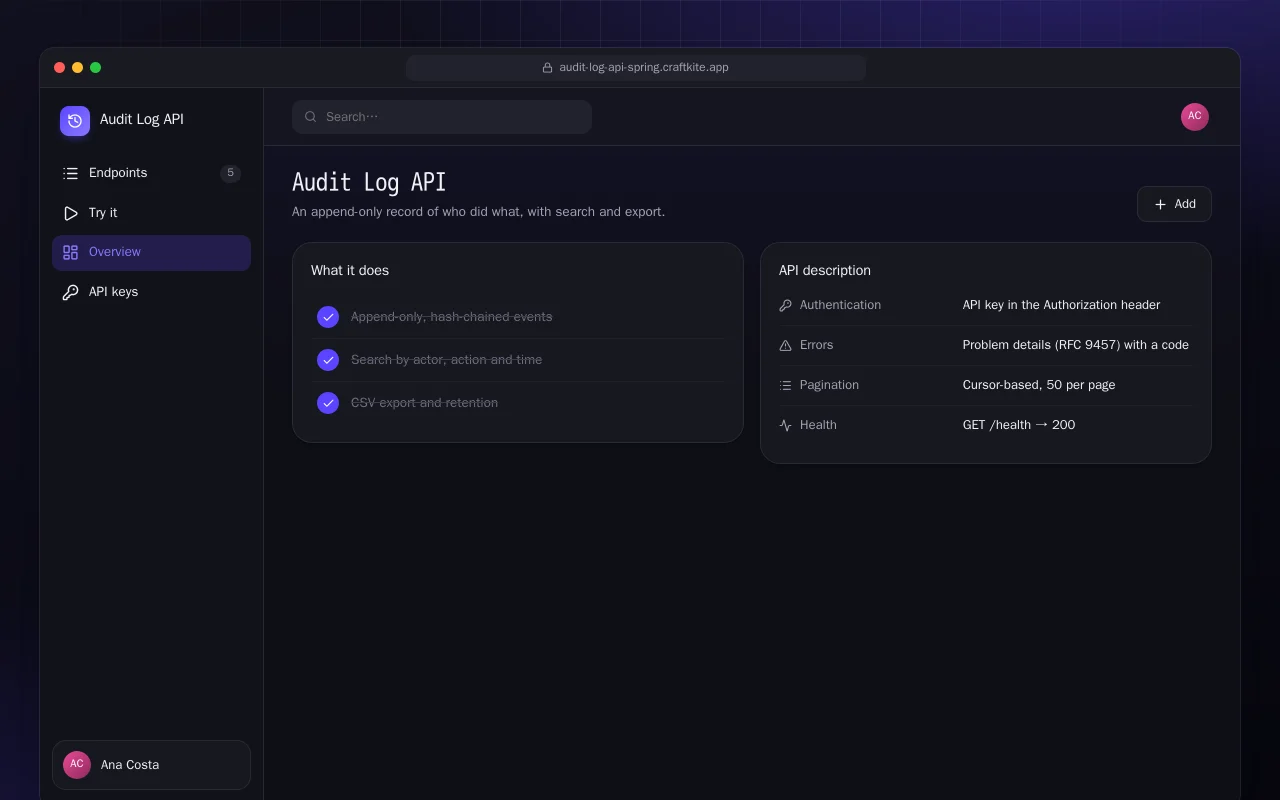Image resolution: width=1280 pixels, height=800 pixels.
Task: Click the AC avatar in top bar
Action: 1194,117
